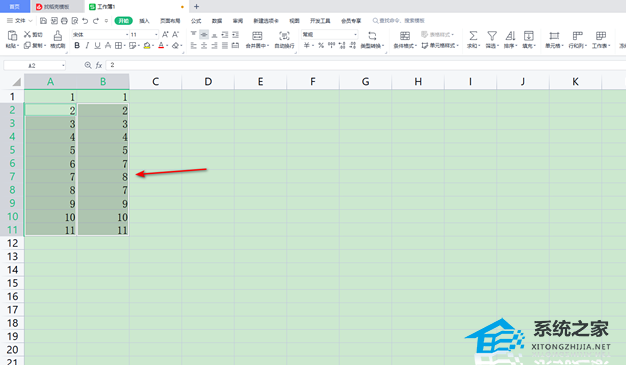Click the Print icon

[x=64, y=21]
